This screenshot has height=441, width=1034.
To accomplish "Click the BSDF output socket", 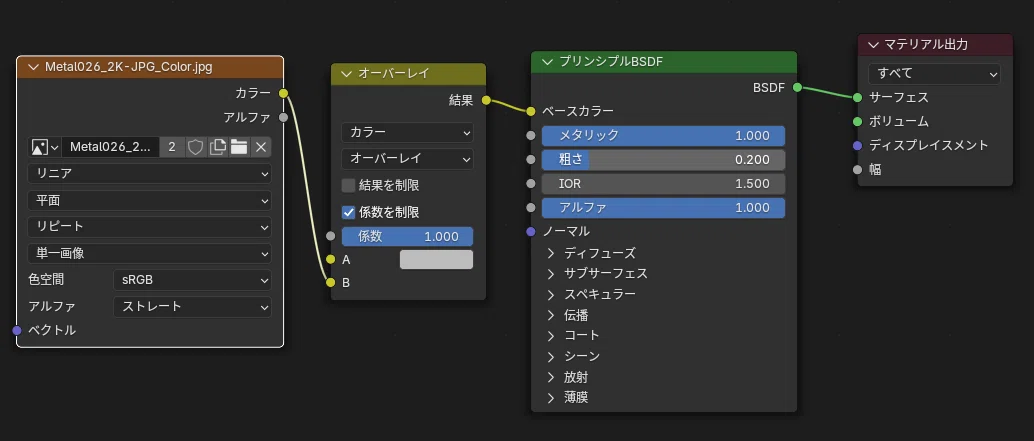I will [797, 88].
